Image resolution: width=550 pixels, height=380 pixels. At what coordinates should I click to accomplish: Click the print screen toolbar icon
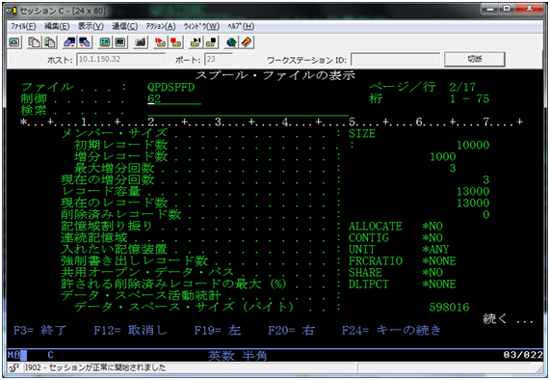(14, 42)
